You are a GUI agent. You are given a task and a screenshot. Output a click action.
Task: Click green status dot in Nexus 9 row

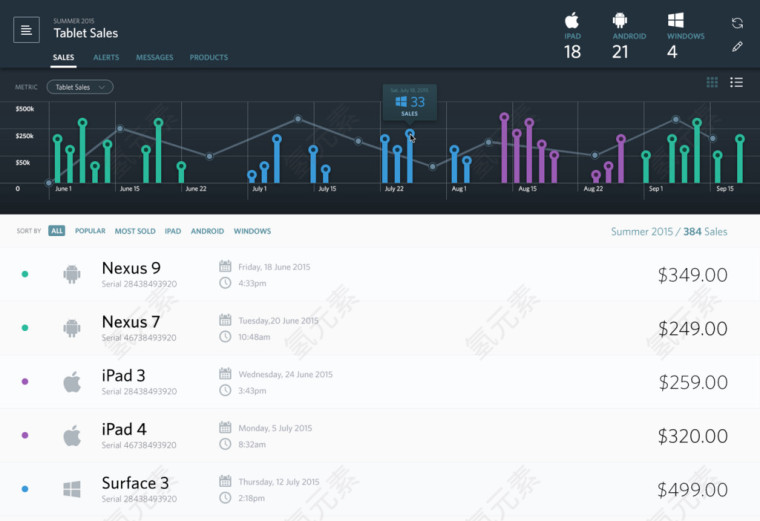pyautogui.click(x=25, y=274)
